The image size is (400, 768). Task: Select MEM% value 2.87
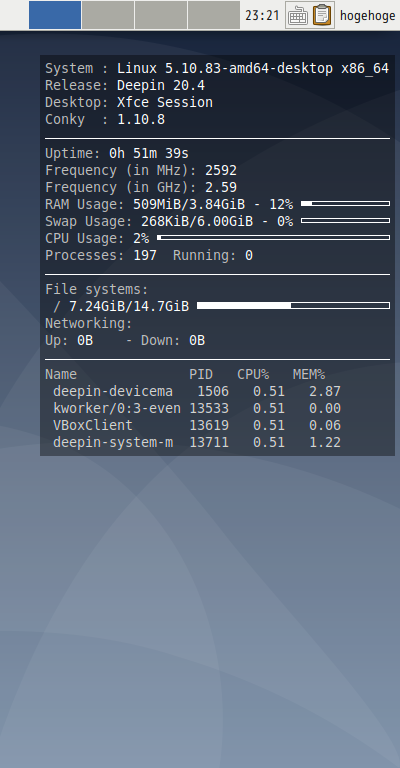(325, 391)
